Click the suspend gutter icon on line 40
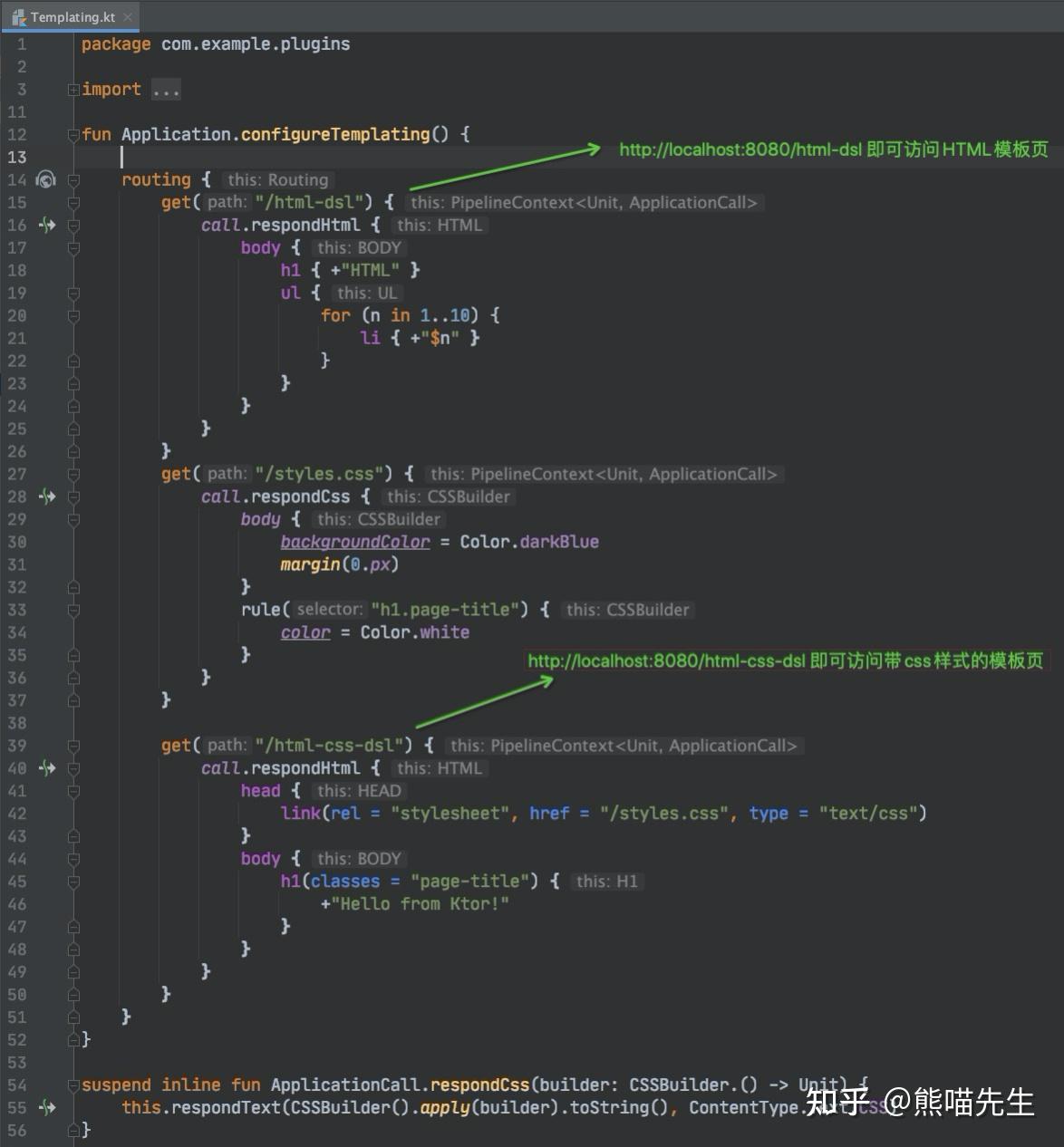 [x=46, y=768]
